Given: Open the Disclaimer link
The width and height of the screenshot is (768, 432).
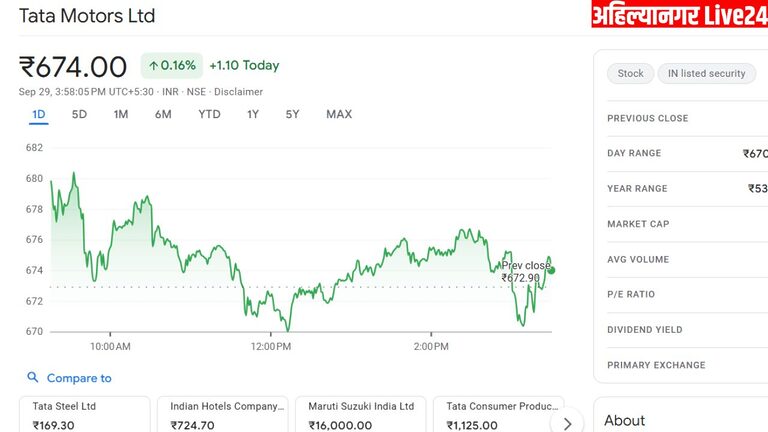Looking at the screenshot, I should tap(238, 91).
